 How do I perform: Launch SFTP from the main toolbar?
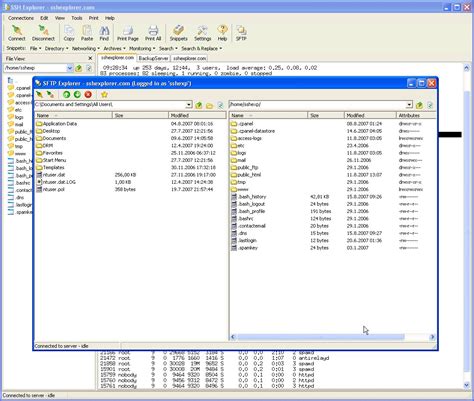(x=241, y=33)
